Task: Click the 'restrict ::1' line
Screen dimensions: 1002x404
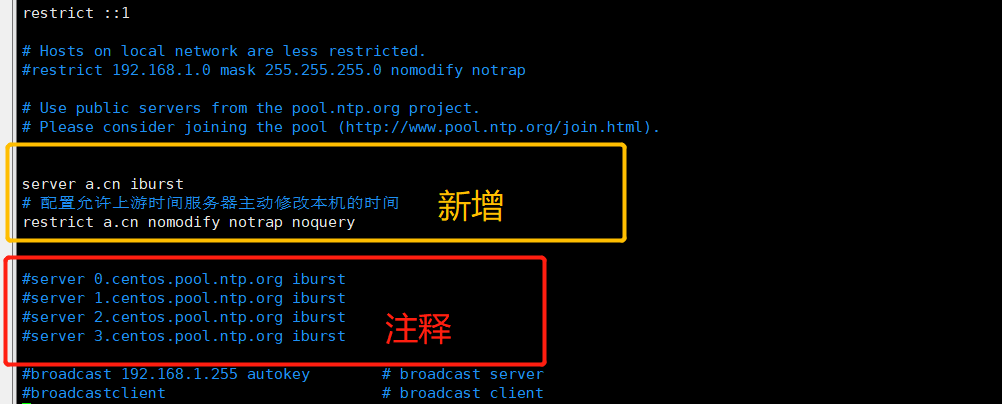Action: 76,13
